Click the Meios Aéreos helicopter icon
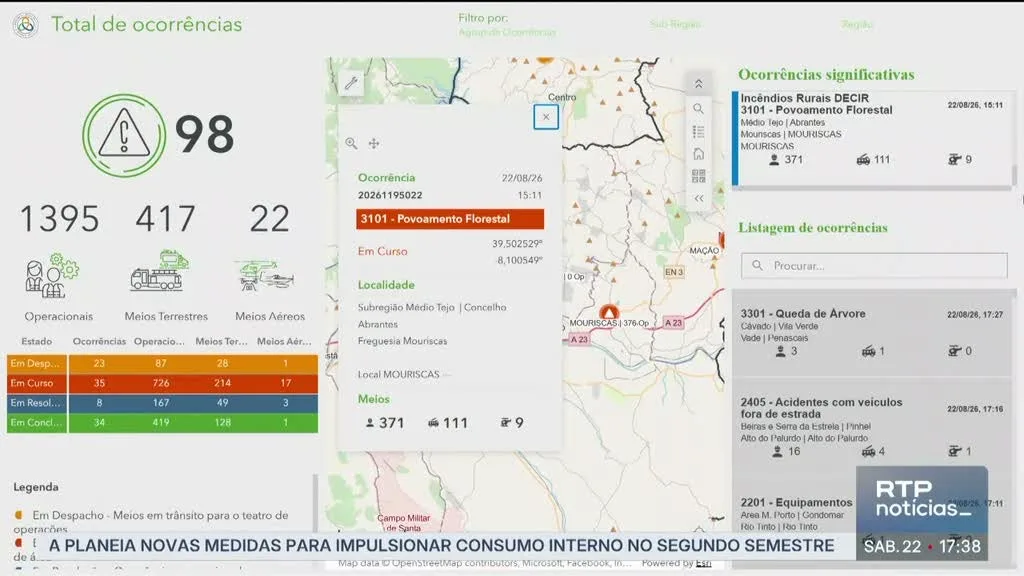 (264, 275)
